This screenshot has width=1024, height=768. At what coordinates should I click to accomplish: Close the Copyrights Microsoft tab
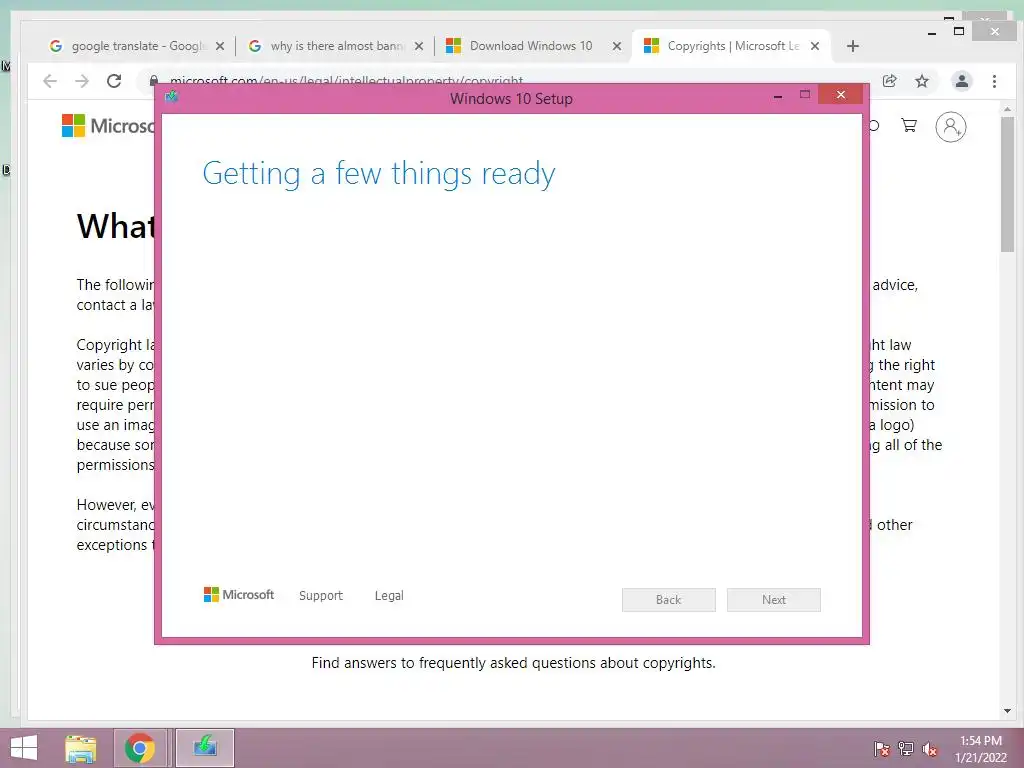[x=815, y=46]
